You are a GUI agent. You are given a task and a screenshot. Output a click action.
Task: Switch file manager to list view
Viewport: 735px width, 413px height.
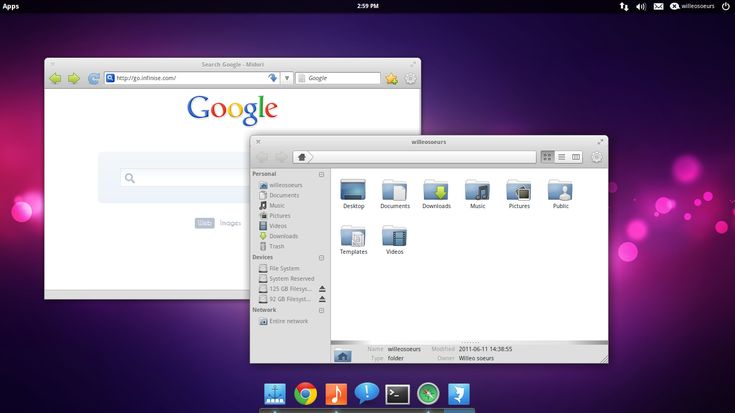point(561,157)
